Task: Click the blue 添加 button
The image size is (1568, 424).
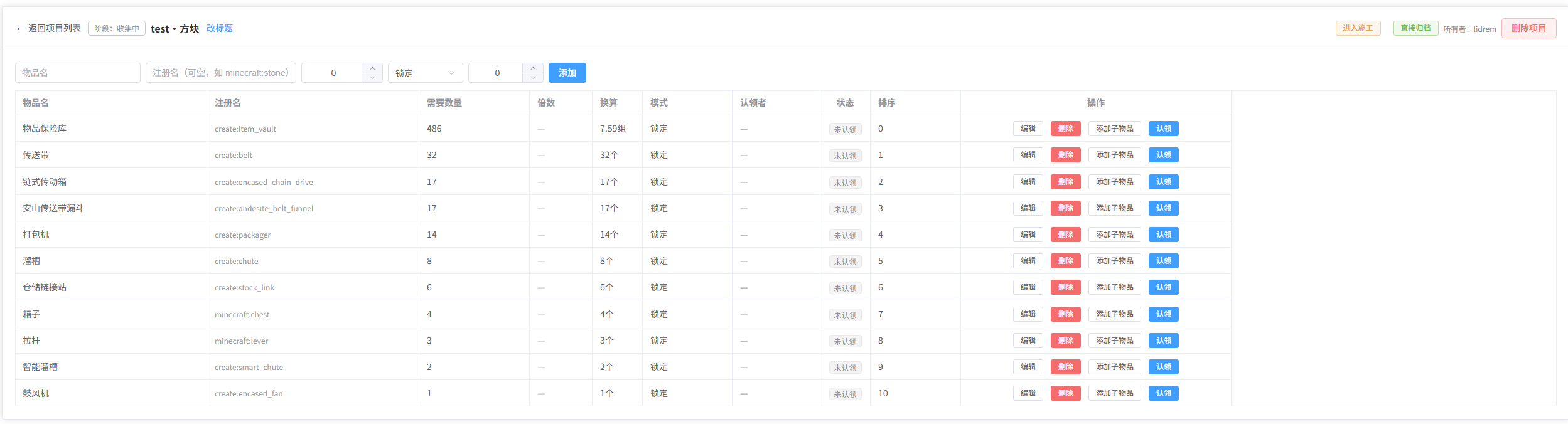Action: coord(567,73)
